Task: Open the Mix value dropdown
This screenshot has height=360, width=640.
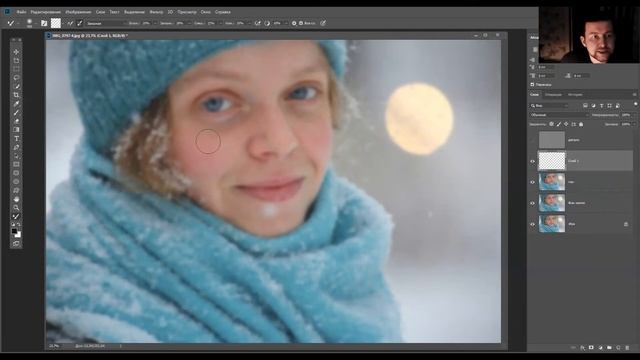Action: click(x=220, y=23)
